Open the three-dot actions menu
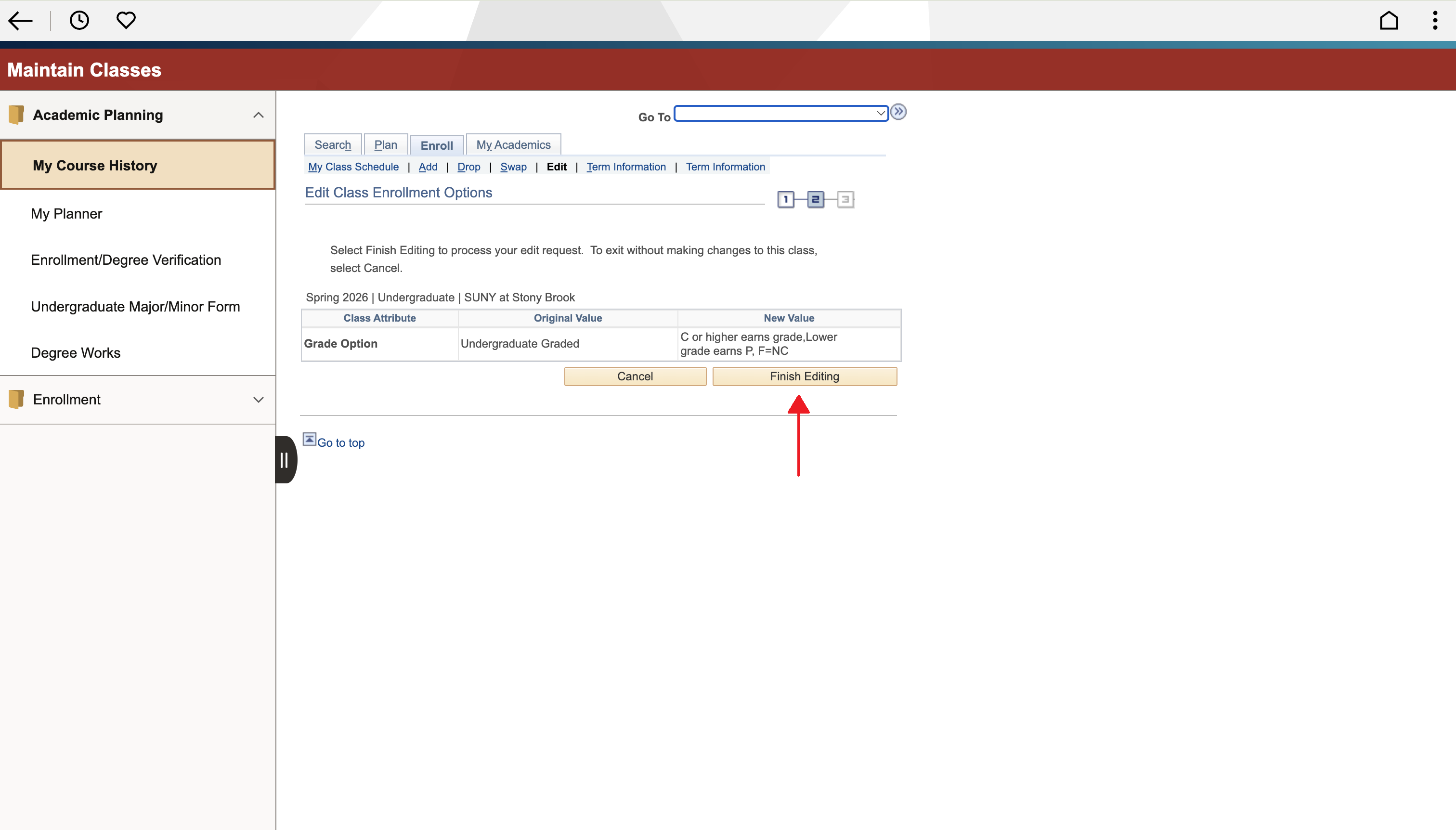 click(1435, 21)
